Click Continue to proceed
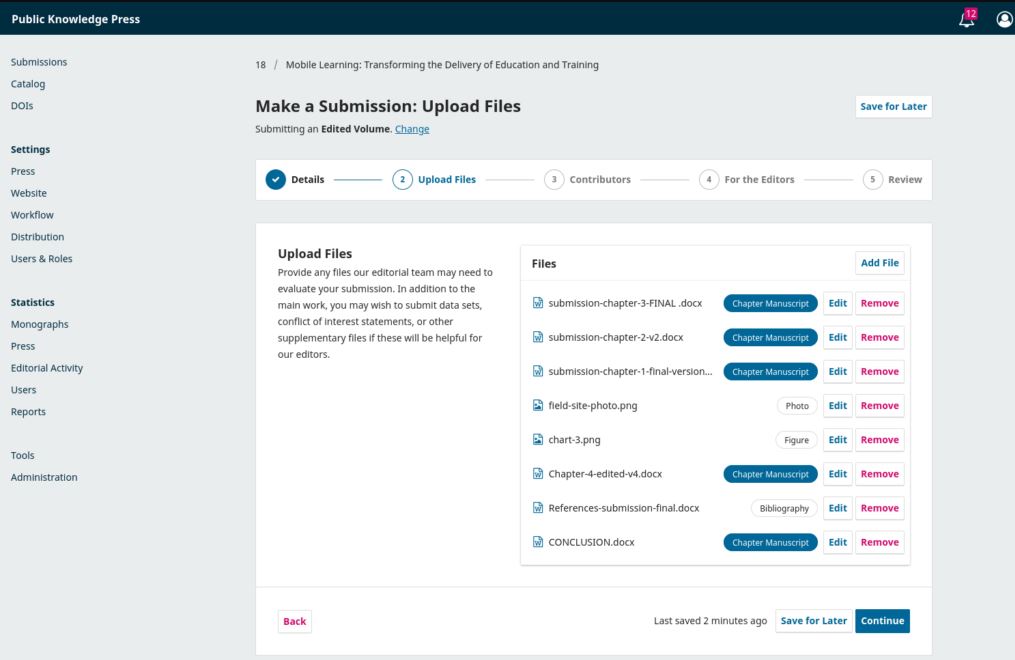 pyautogui.click(x=882, y=621)
